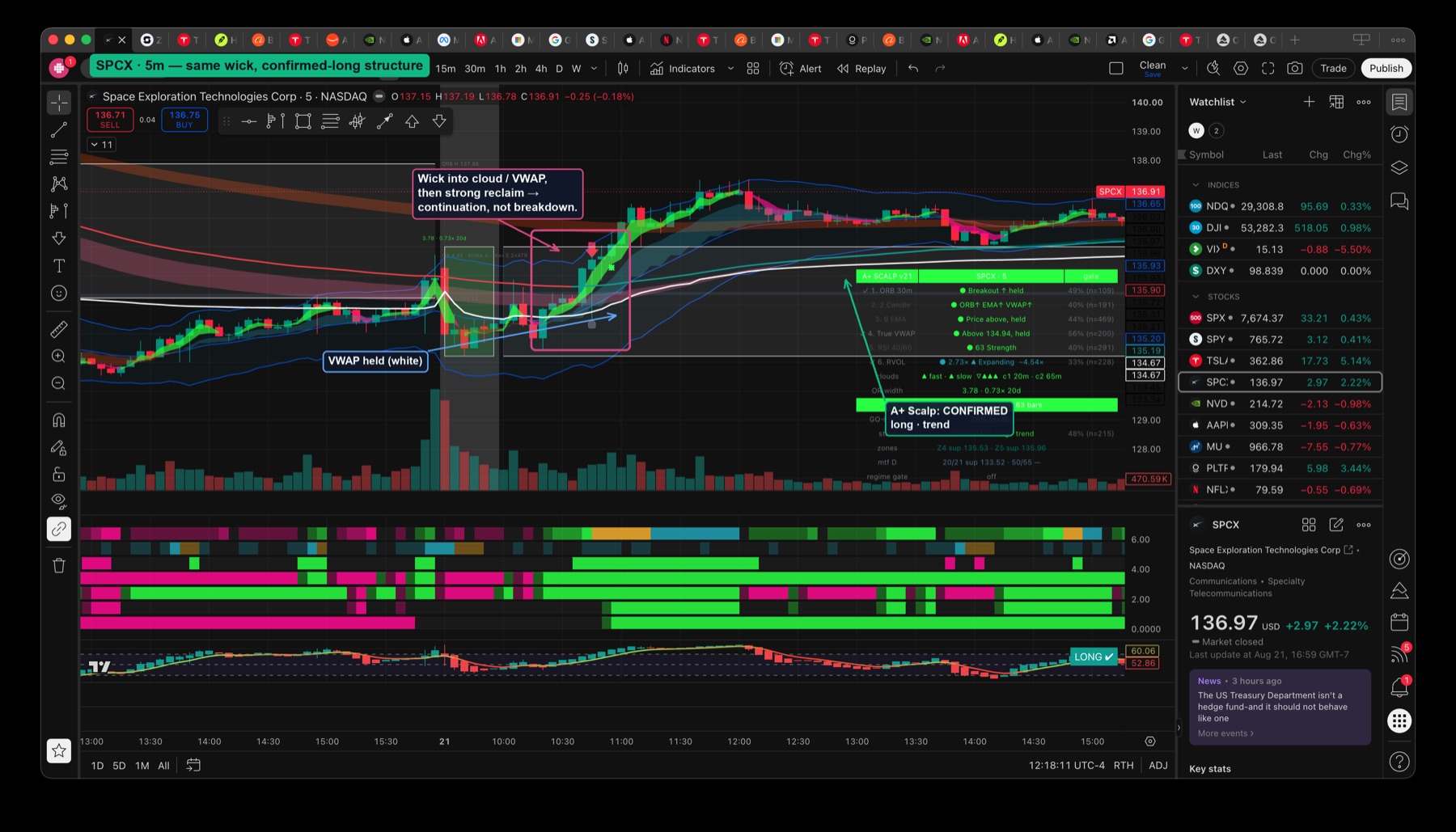The image size is (1456, 832).
Task: Open the Watchlist name dropdown
Action: click(x=1217, y=102)
